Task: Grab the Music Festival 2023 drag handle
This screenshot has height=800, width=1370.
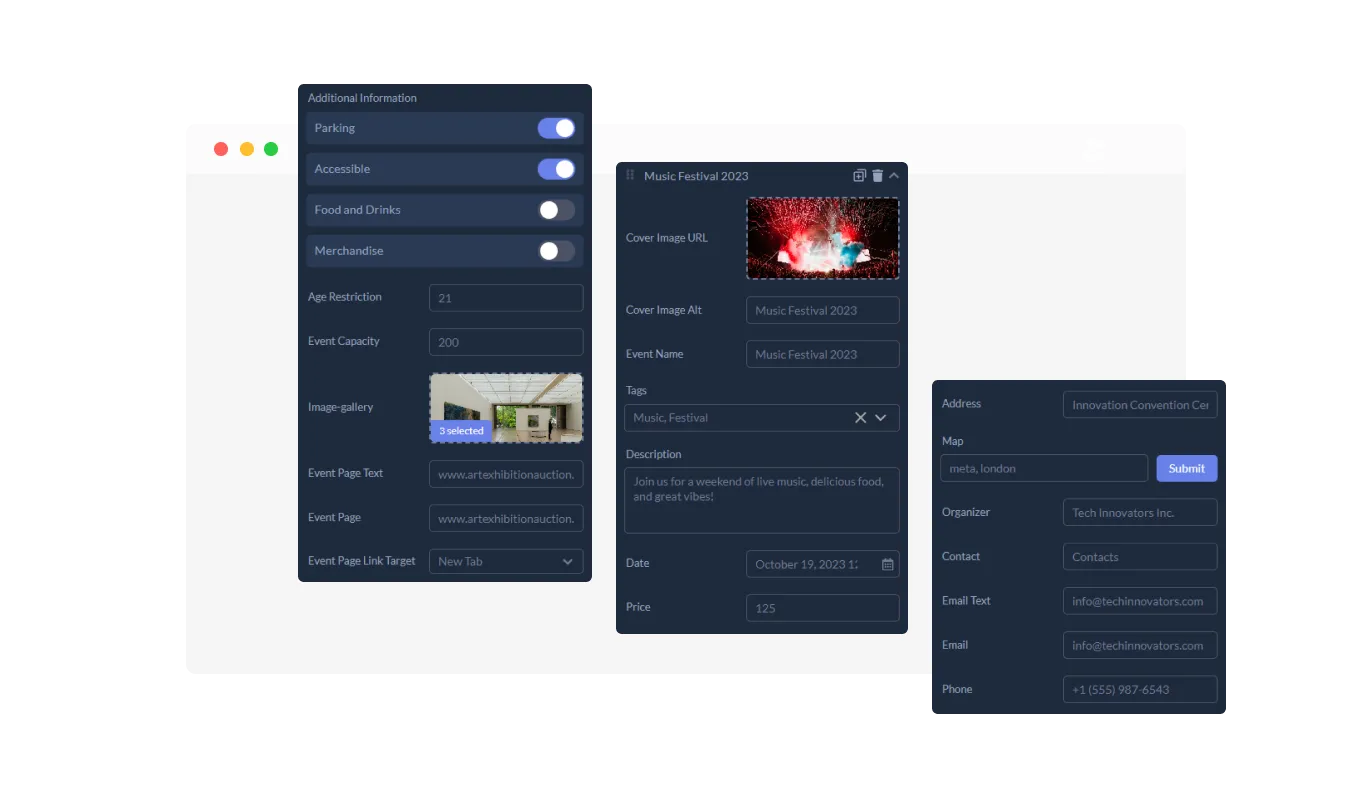Action: 630,175
